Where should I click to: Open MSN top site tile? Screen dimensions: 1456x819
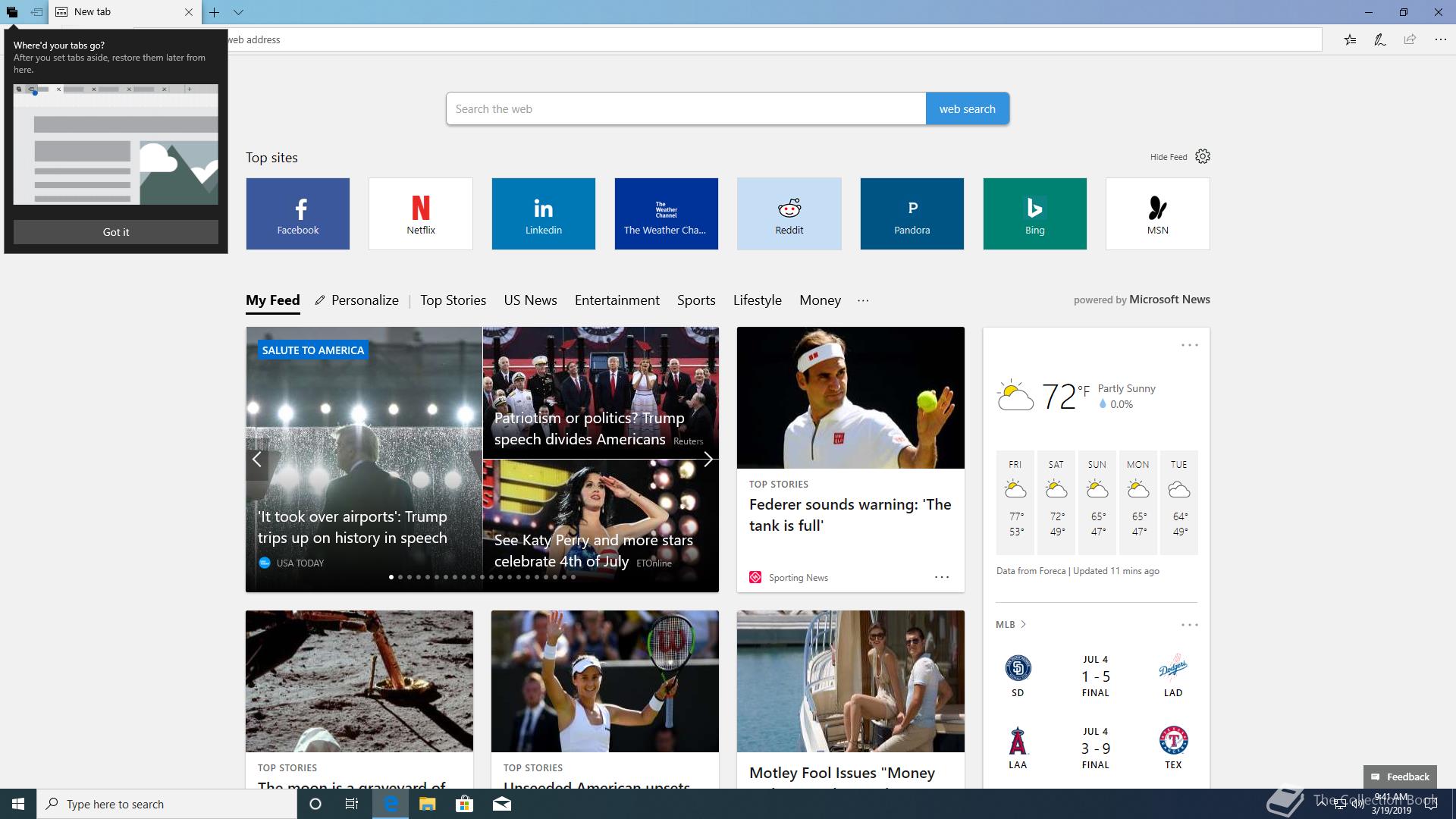click(1158, 214)
